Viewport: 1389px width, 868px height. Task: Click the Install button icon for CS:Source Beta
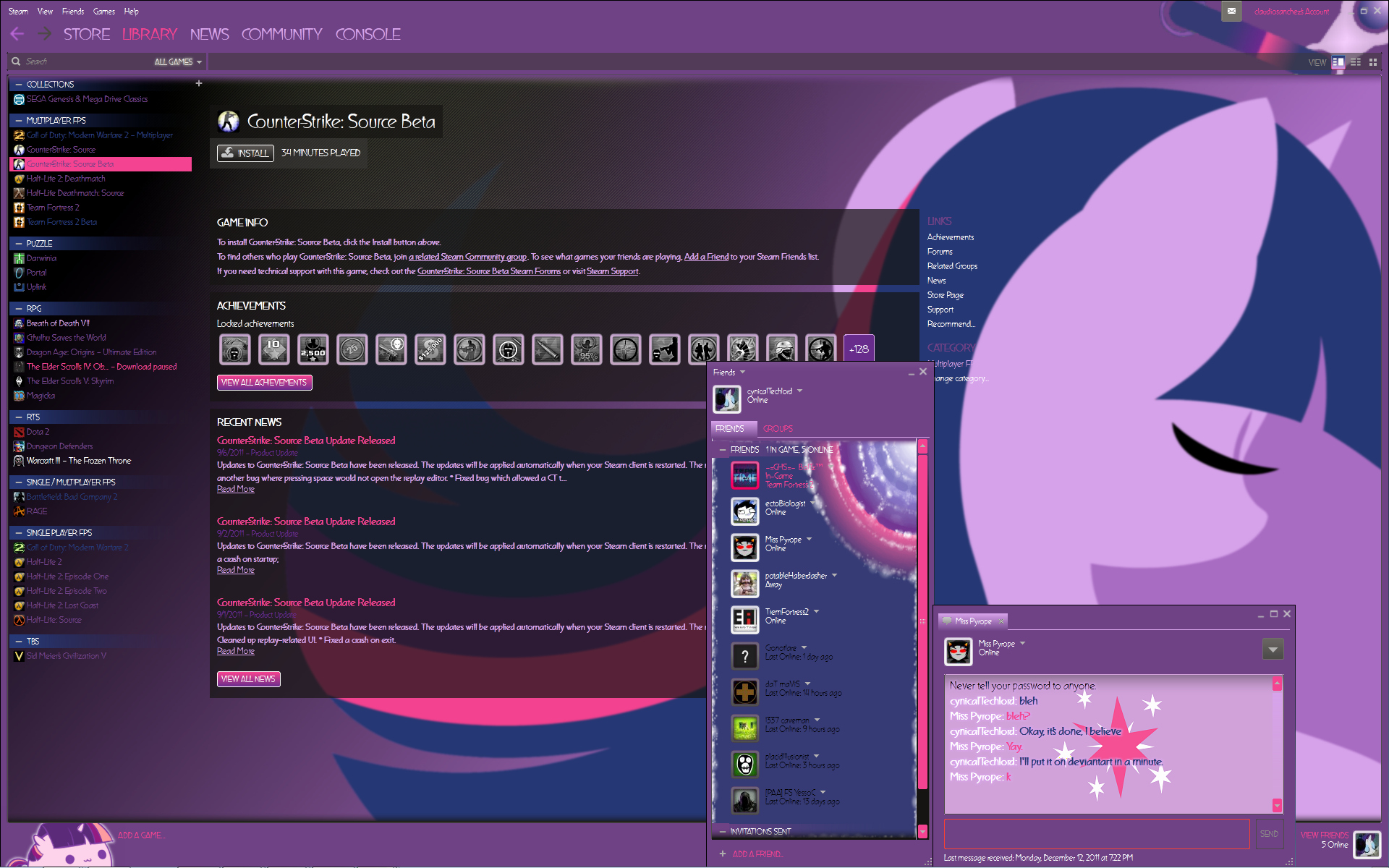pyautogui.click(x=232, y=152)
